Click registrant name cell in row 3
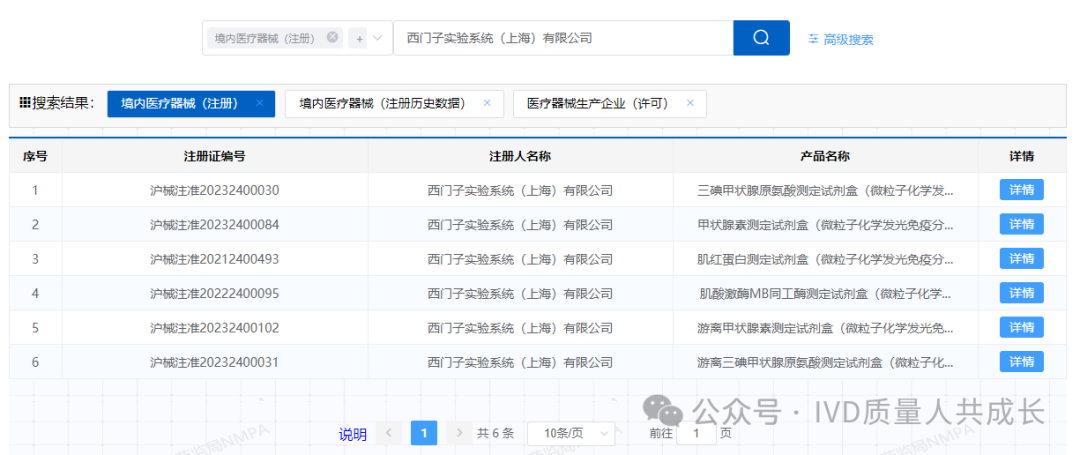The image size is (1080, 455). pyautogui.click(x=519, y=260)
